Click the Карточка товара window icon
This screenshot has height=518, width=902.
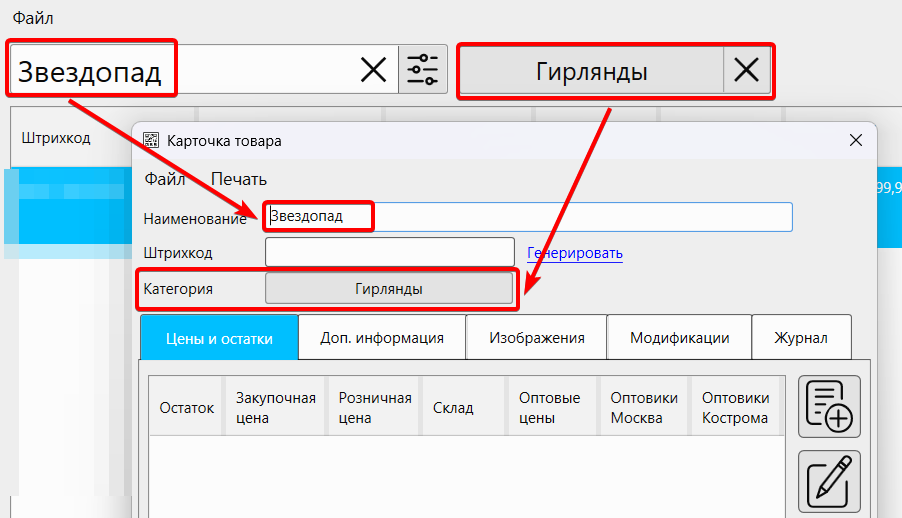tap(151, 141)
